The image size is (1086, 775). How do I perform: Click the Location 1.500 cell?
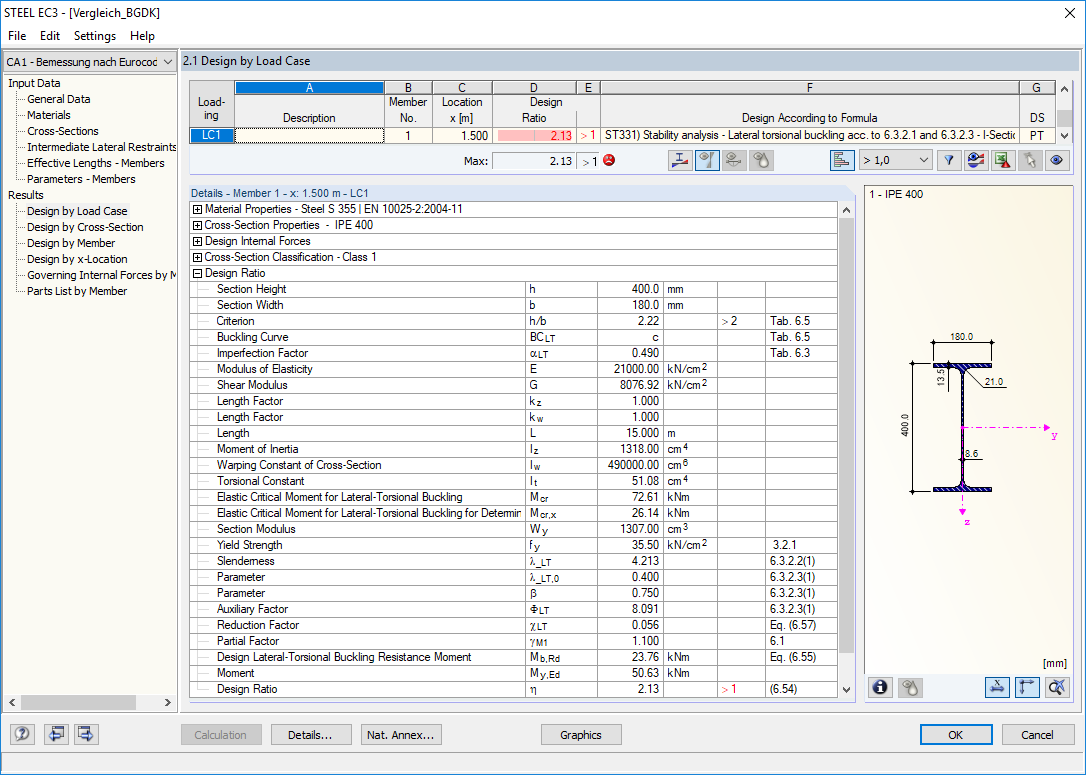point(462,136)
